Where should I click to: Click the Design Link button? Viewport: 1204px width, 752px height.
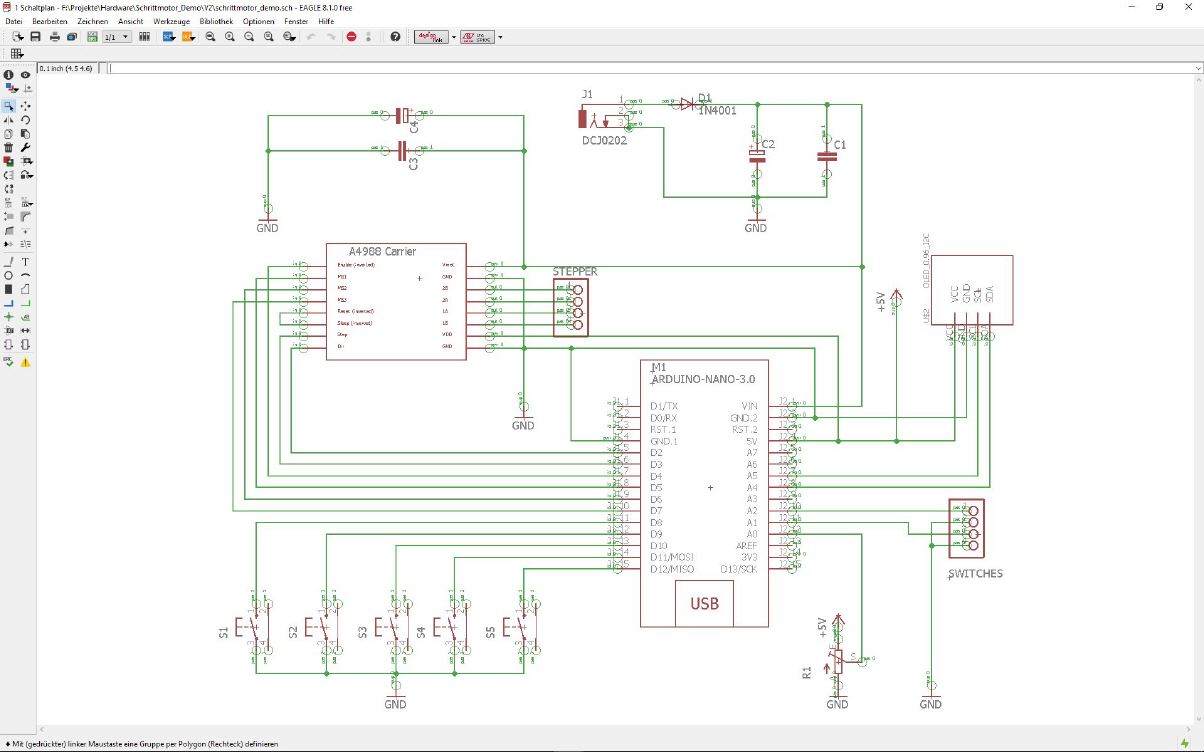point(431,37)
